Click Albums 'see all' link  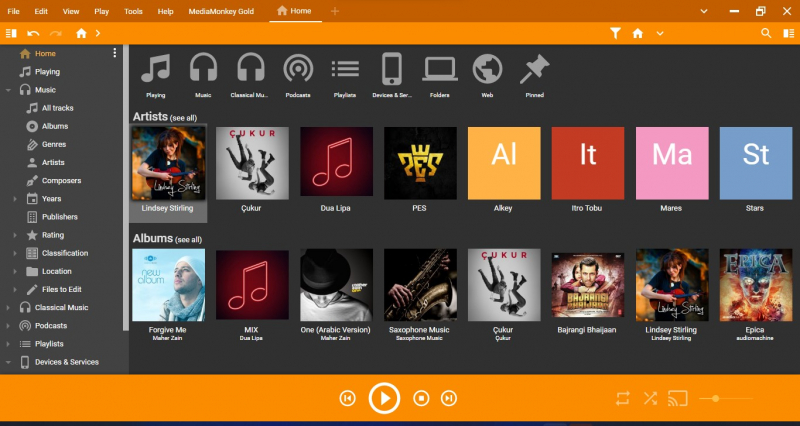pos(188,240)
